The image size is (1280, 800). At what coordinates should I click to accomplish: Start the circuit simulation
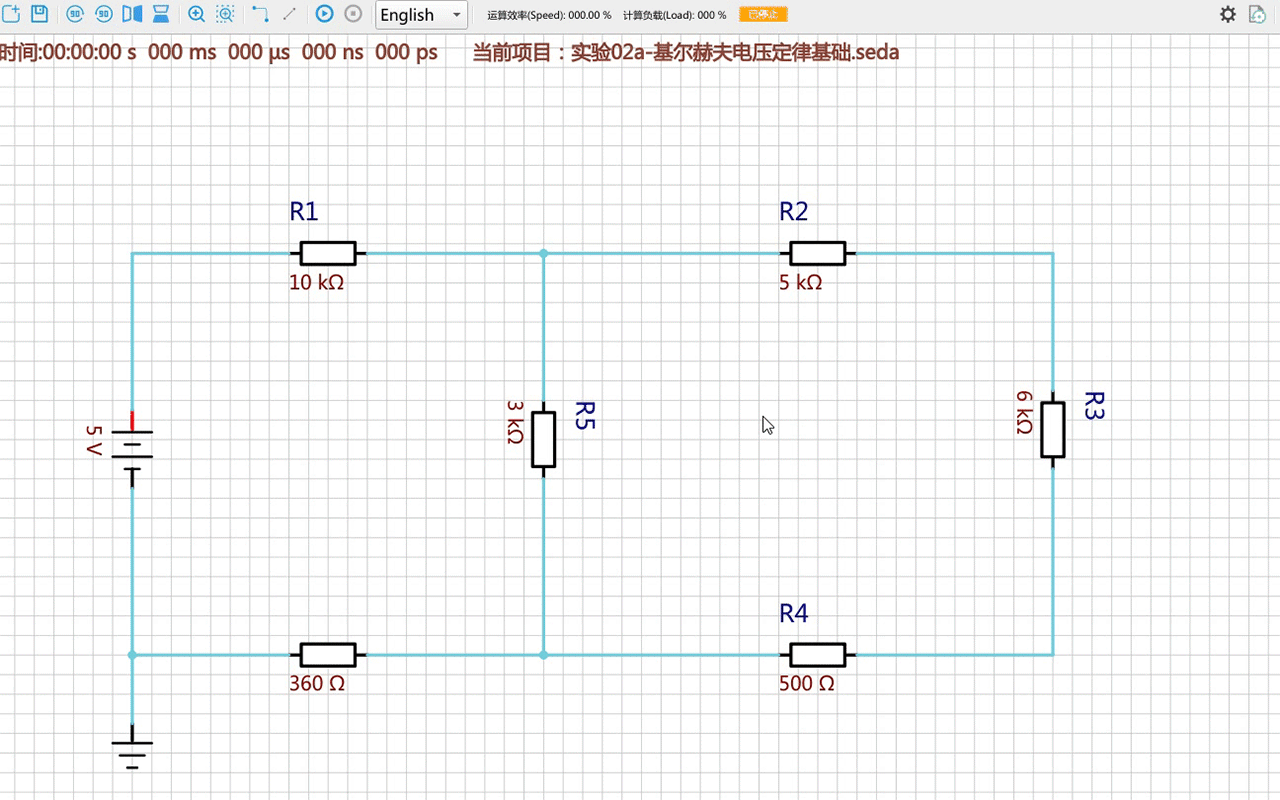click(x=324, y=14)
